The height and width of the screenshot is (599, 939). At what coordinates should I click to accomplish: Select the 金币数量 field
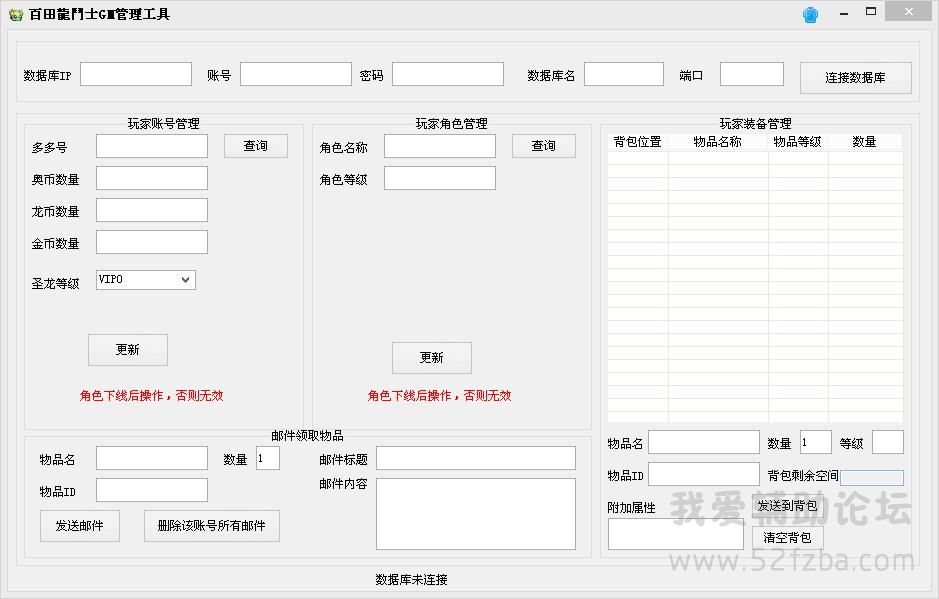tap(152, 242)
